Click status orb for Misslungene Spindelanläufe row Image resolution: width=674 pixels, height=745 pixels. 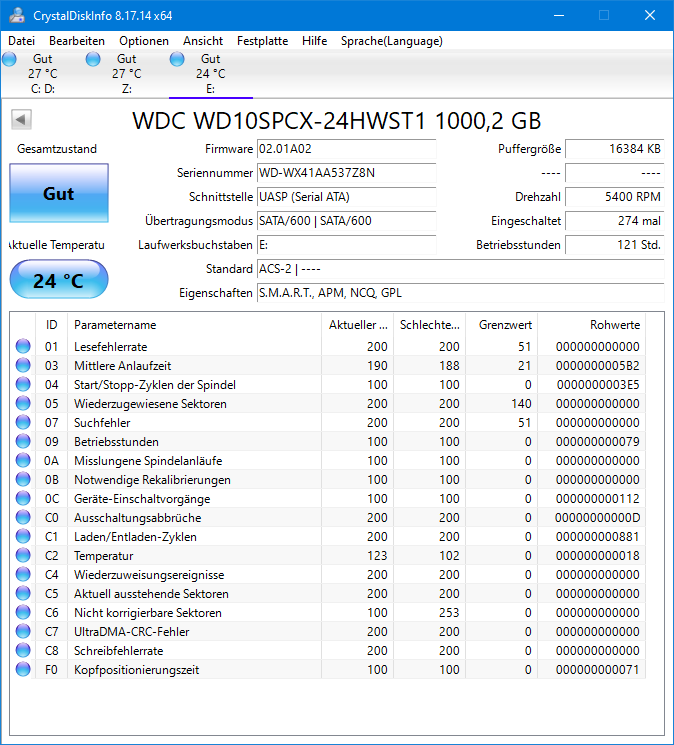23,460
